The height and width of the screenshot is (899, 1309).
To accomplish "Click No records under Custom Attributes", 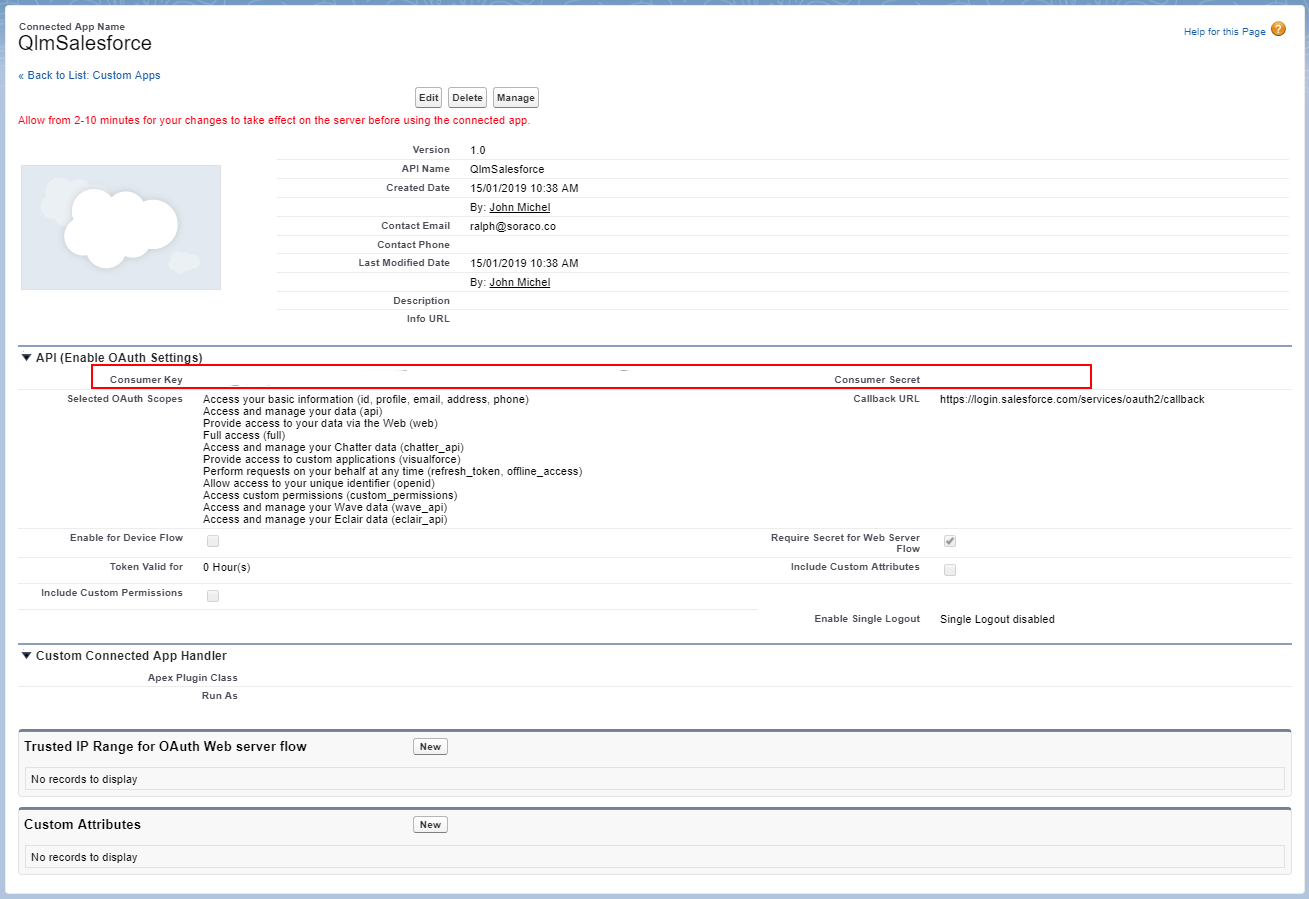I will [84, 857].
